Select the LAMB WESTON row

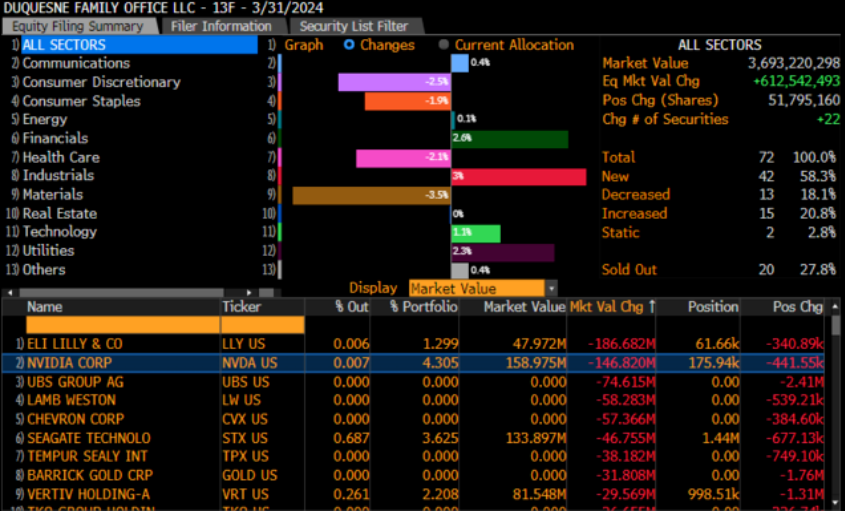413,400
